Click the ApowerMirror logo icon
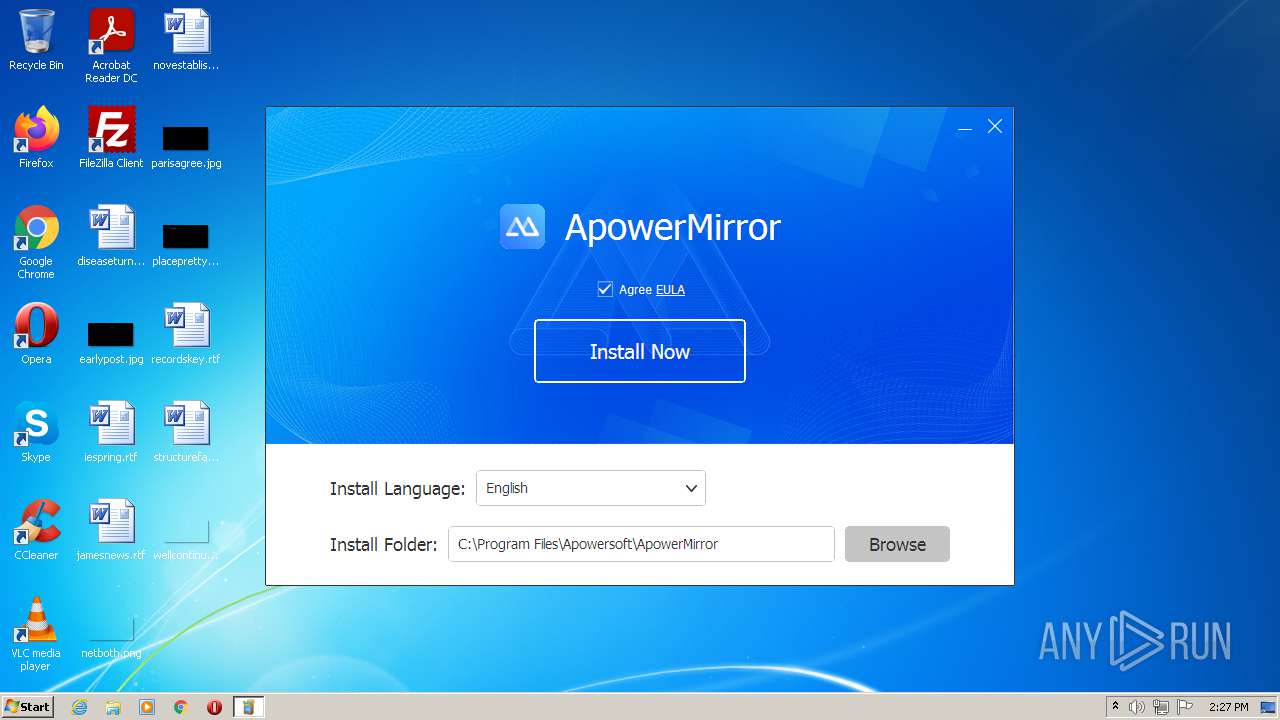1280x720 pixels. pyautogui.click(x=522, y=227)
